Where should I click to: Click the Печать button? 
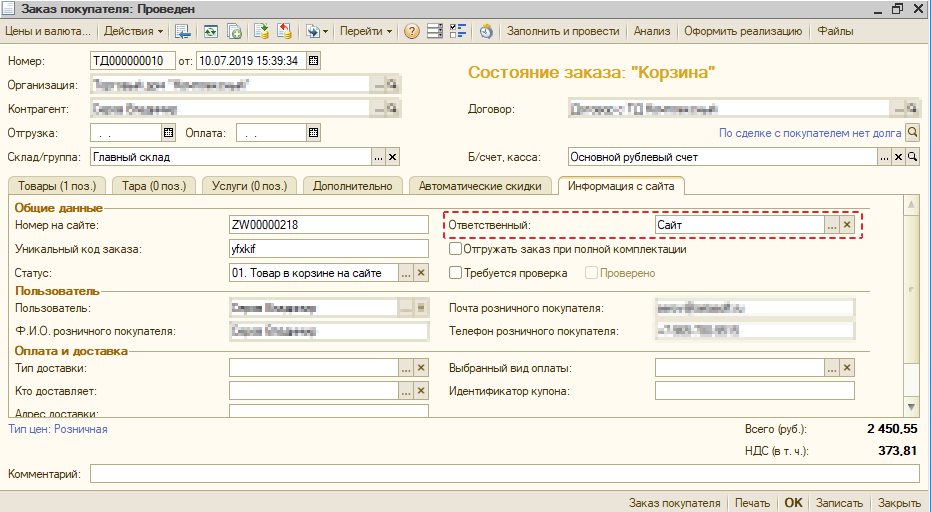click(x=752, y=502)
